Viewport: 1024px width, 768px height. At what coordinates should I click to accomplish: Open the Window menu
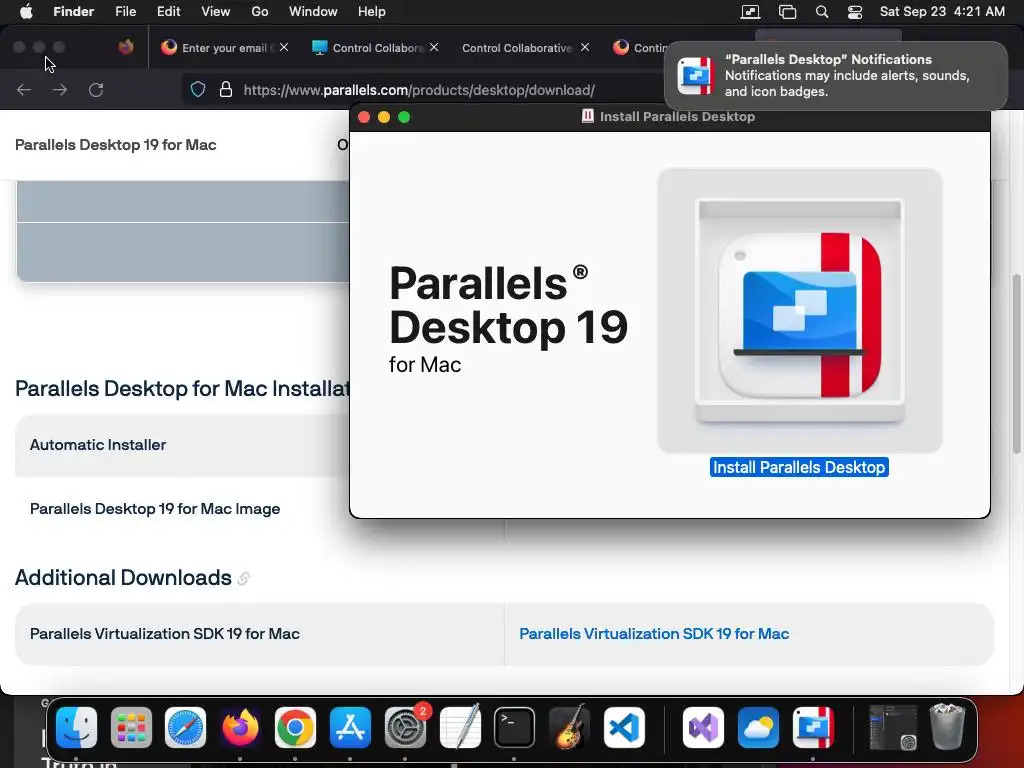tap(313, 12)
